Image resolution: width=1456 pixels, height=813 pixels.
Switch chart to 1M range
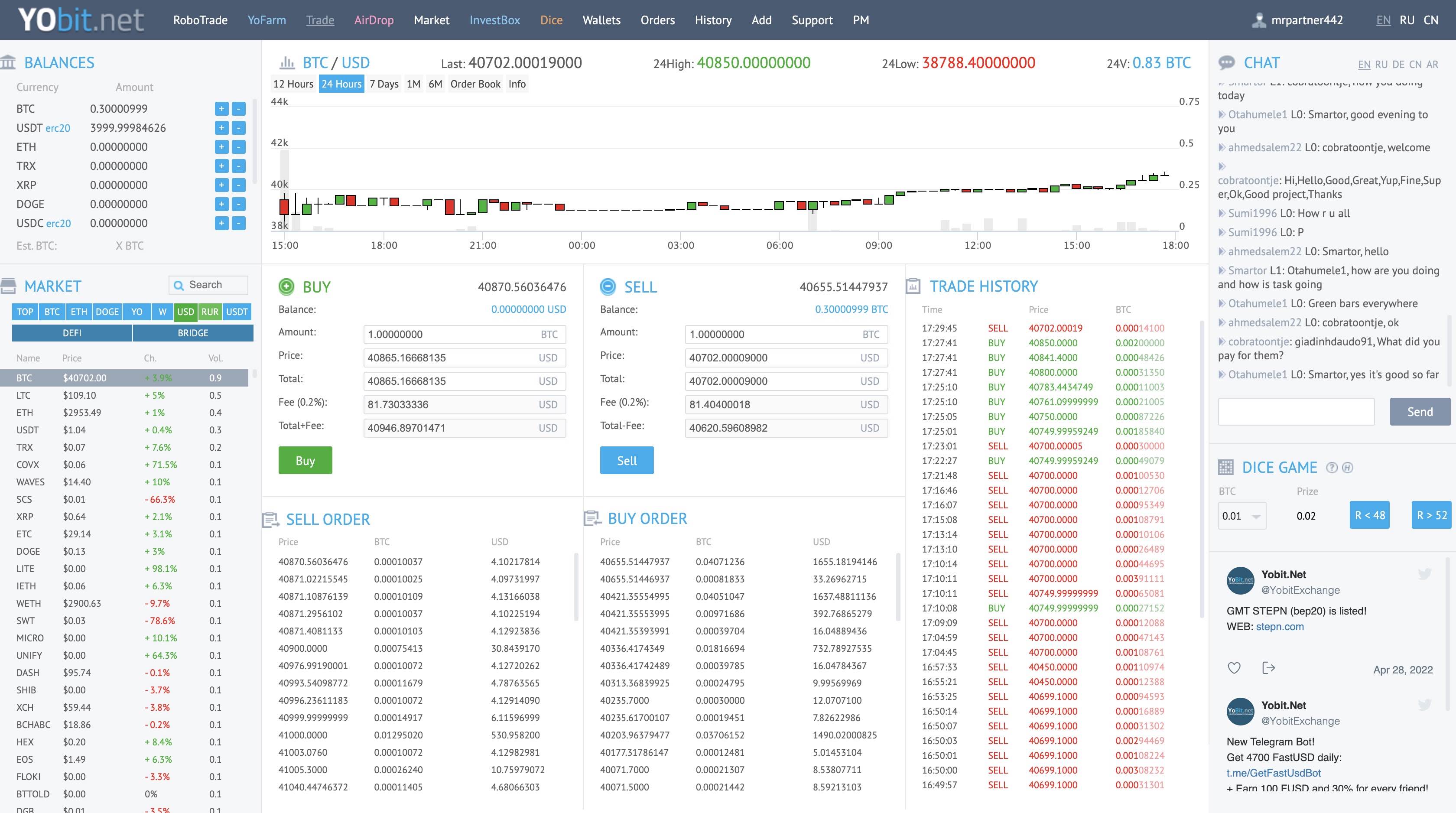413,84
